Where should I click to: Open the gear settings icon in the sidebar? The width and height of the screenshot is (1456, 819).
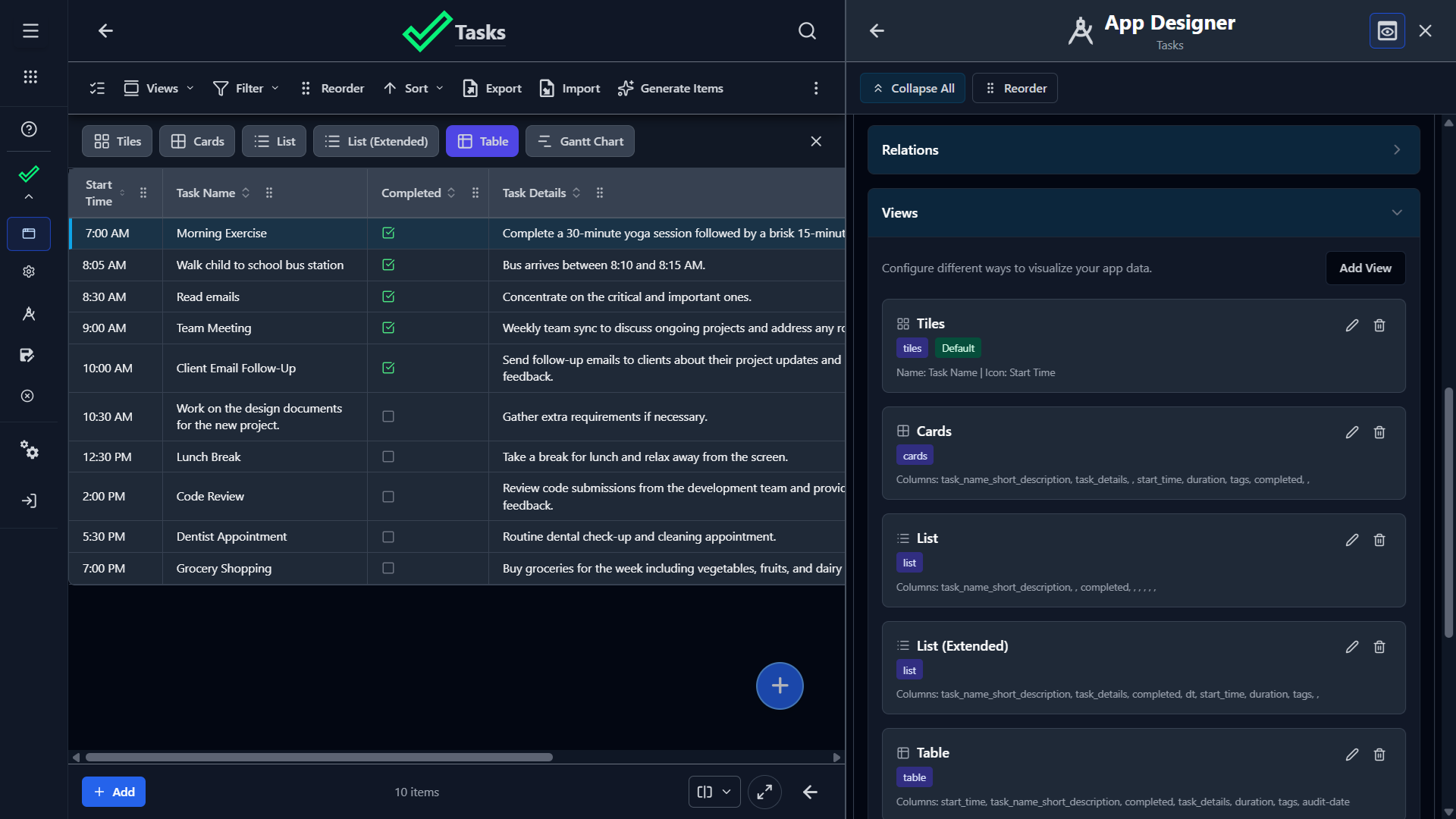pyautogui.click(x=29, y=271)
